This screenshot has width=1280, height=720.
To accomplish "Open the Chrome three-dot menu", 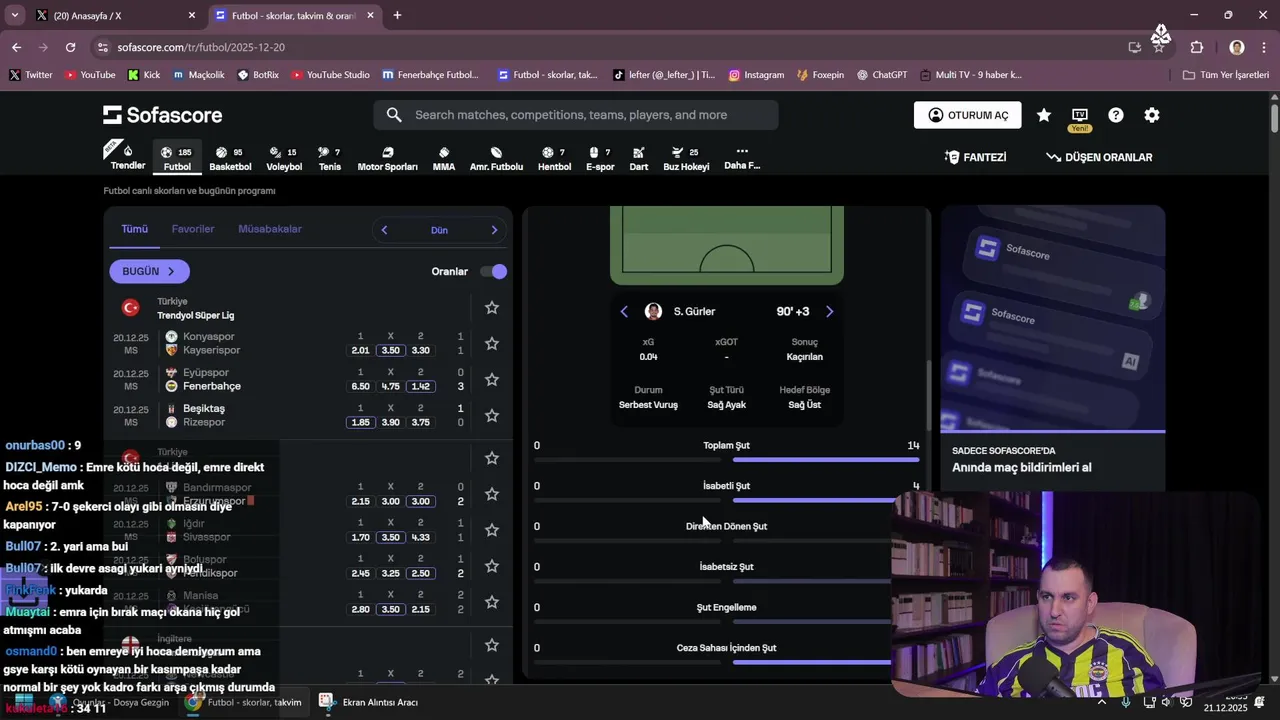I will click(x=1262, y=47).
